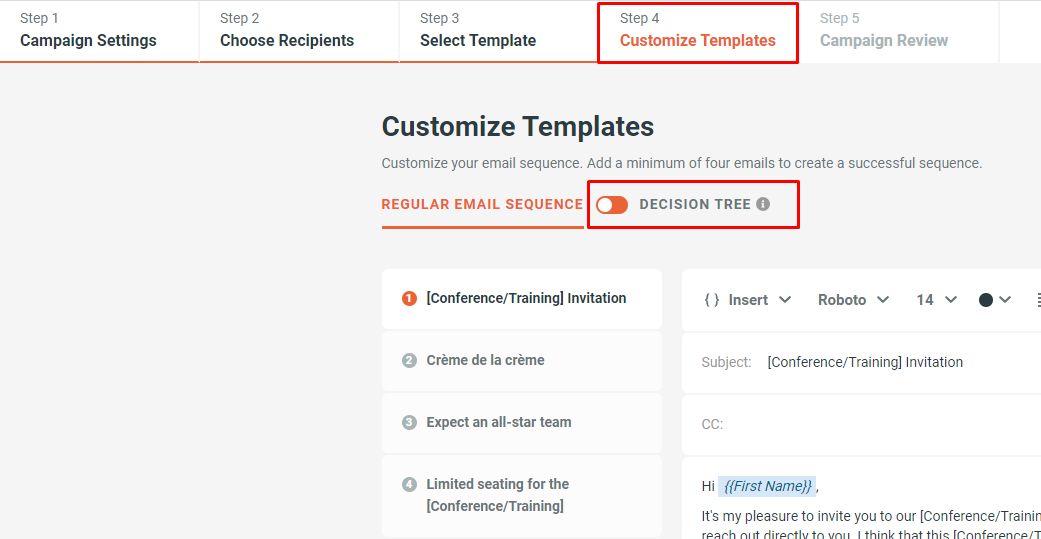Expand the font size 14 dropdown
The height and width of the screenshot is (539, 1041).
click(937, 300)
